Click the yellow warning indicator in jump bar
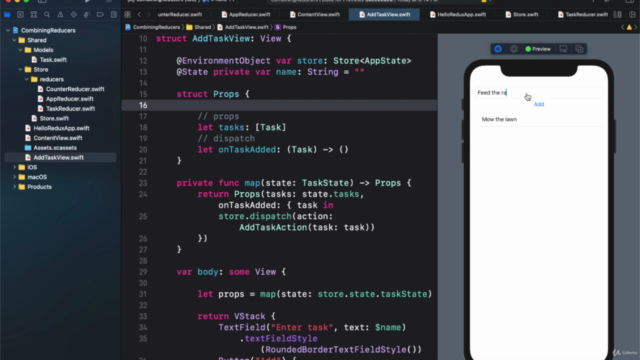The height and width of the screenshot is (360, 640). pyautogui.click(x=629, y=27)
